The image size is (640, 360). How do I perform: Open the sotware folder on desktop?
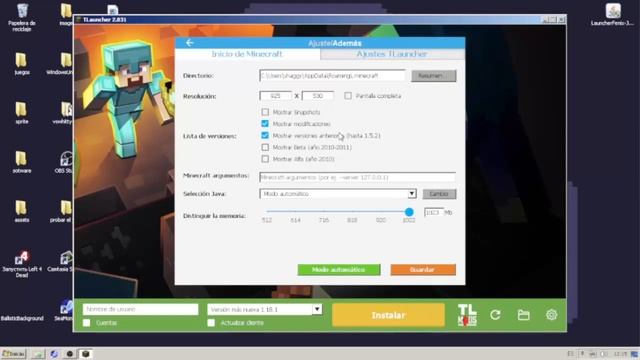[22, 162]
